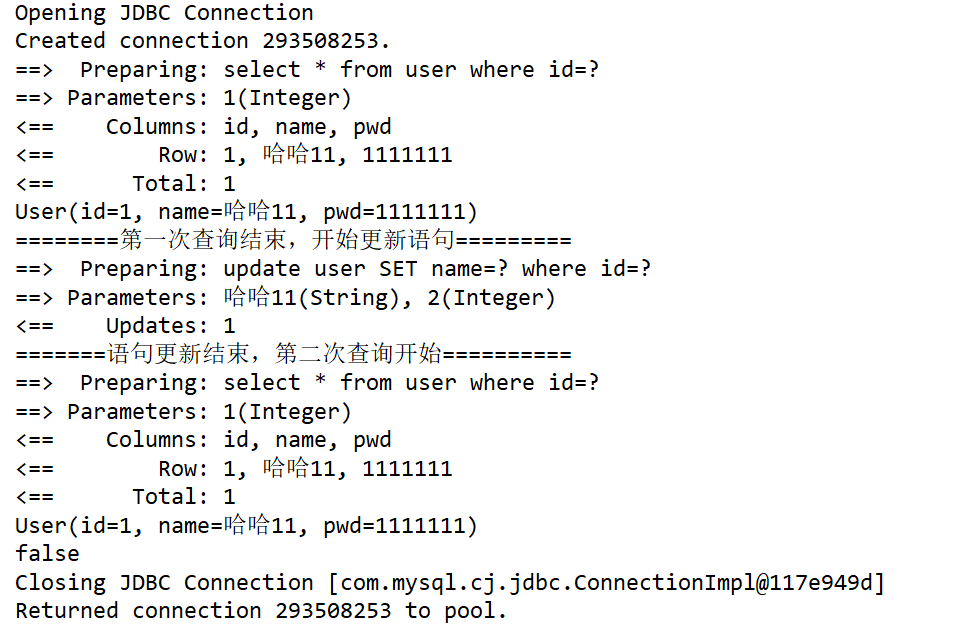The image size is (954, 640).
Task: Click the first "User(id=1, name=哈哈11" output line
Action: click(246, 212)
